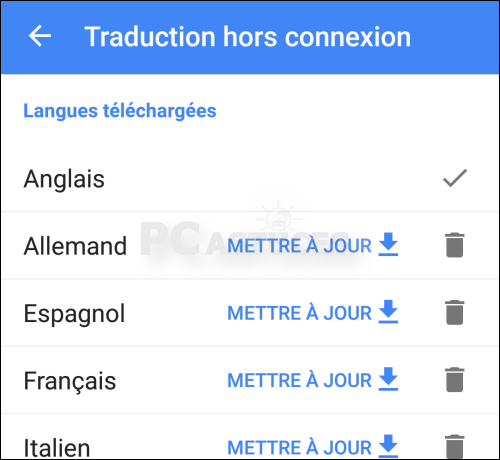Tap download arrow icon for Italien
This screenshot has height=460, width=500.
388,446
